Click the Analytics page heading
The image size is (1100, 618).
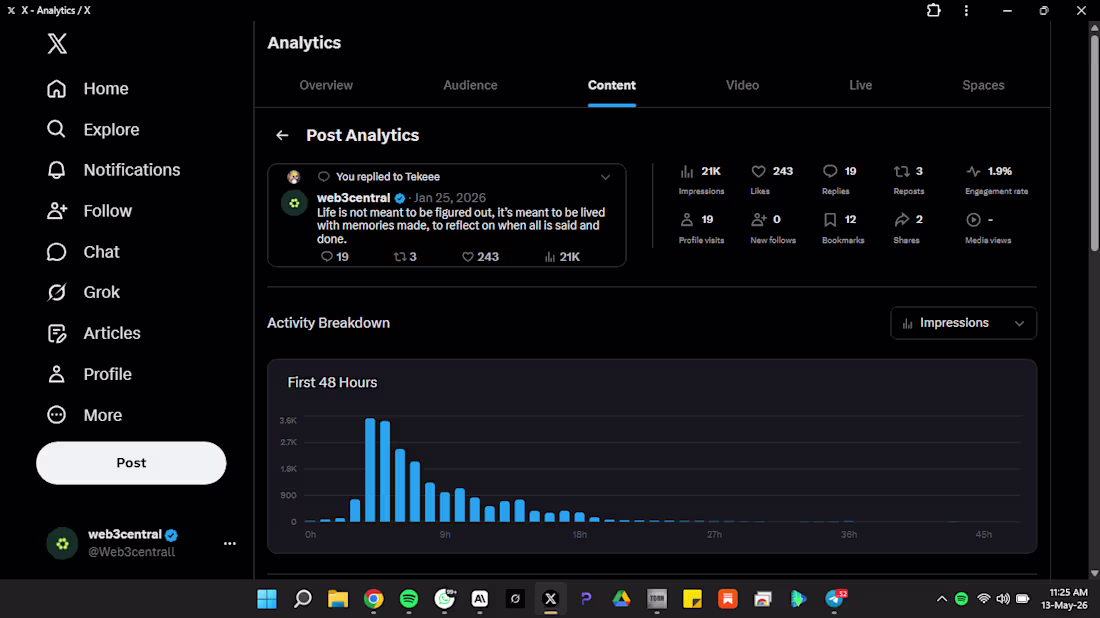(x=304, y=43)
